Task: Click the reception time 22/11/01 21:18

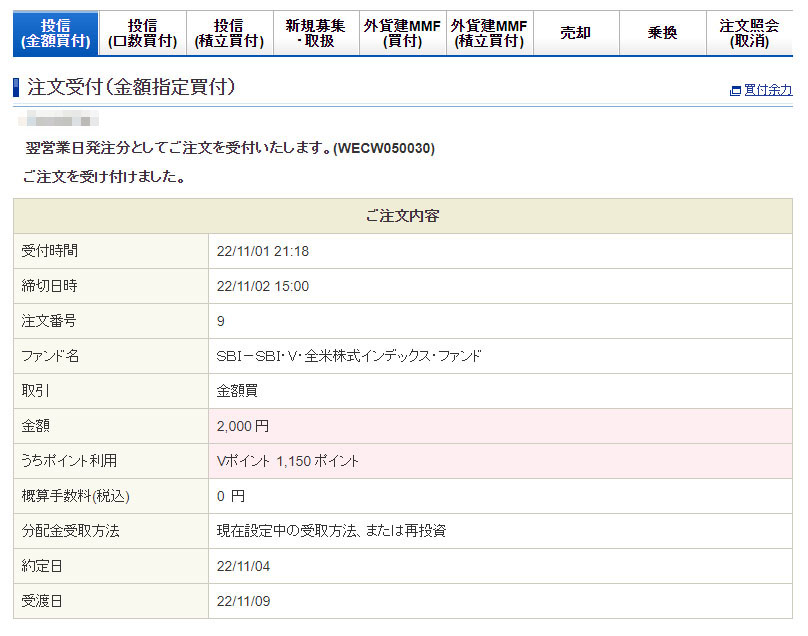Action: click(x=263, y=251)
